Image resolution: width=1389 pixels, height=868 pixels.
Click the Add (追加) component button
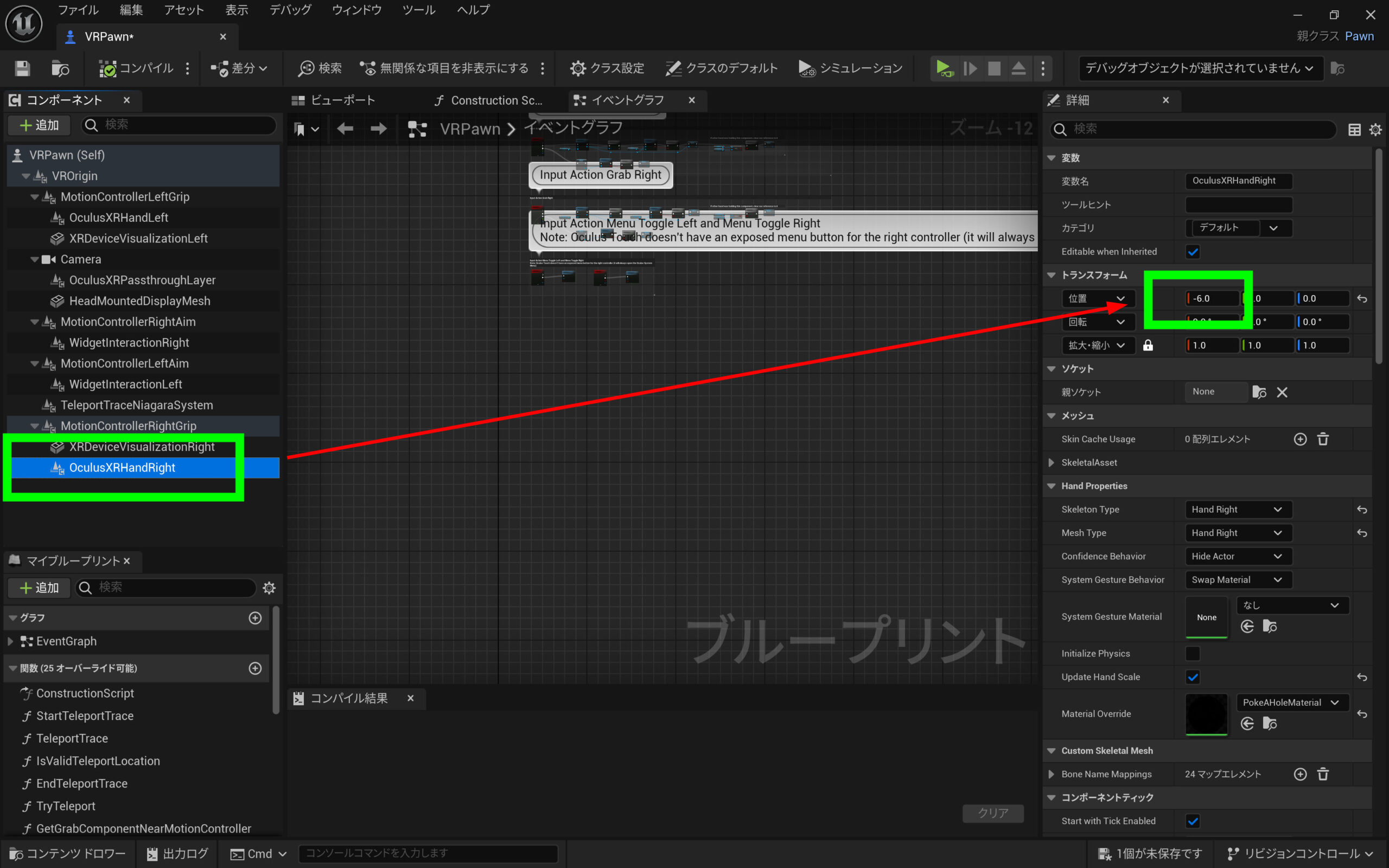(x=39, y=125)
